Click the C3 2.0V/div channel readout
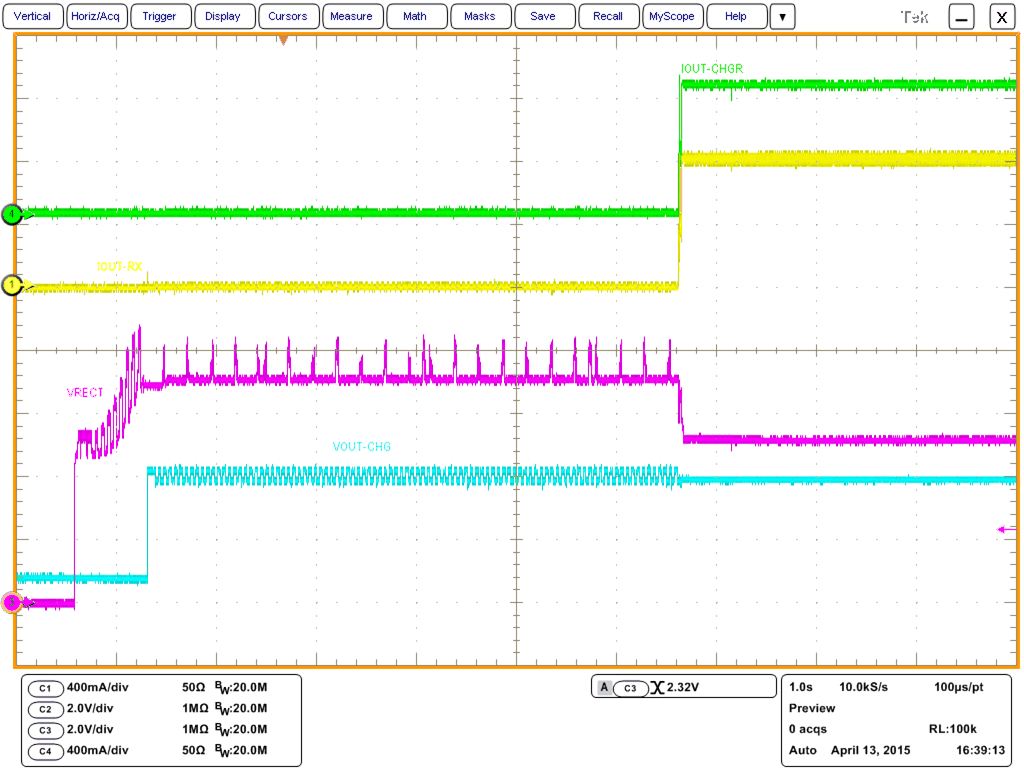 pyautogui.click(x=70, y=730)
